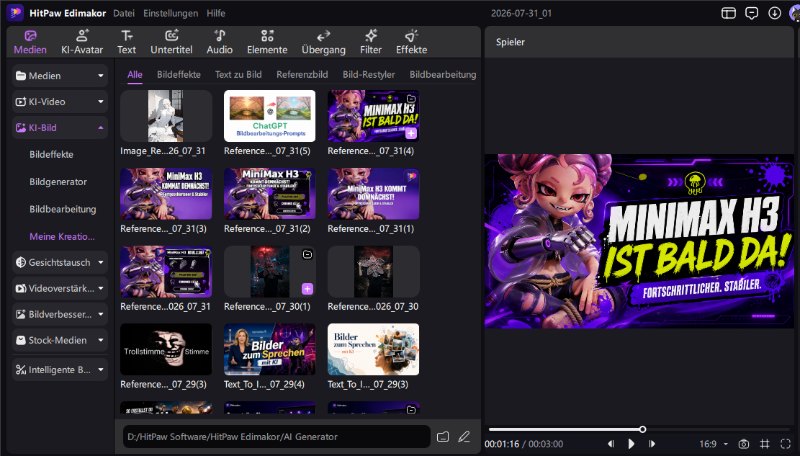Open the Elemente panel
The image size is (800, 456).
point(267,42)
